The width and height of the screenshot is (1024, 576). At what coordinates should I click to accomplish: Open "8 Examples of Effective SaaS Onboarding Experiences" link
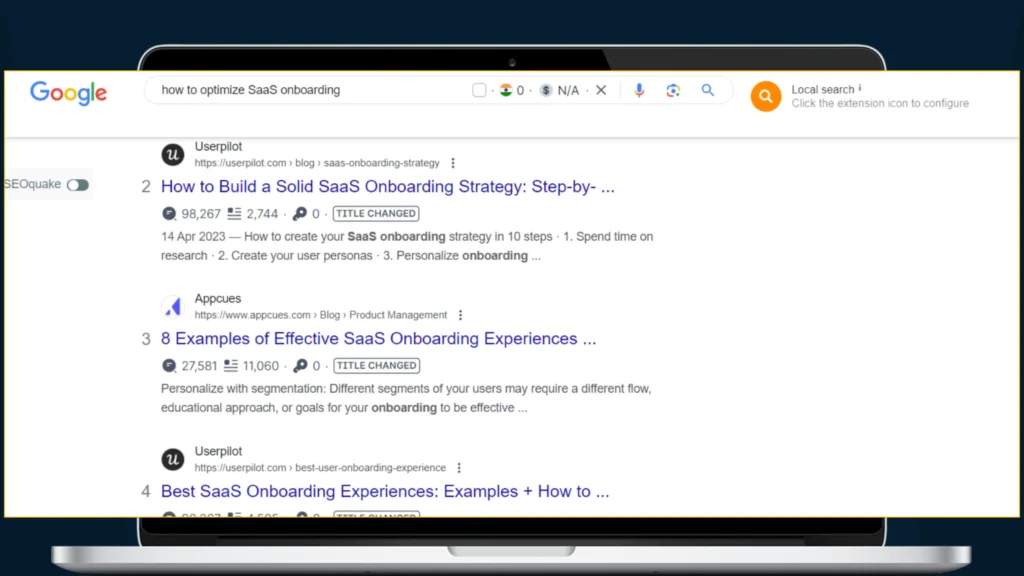coord(378,339)
